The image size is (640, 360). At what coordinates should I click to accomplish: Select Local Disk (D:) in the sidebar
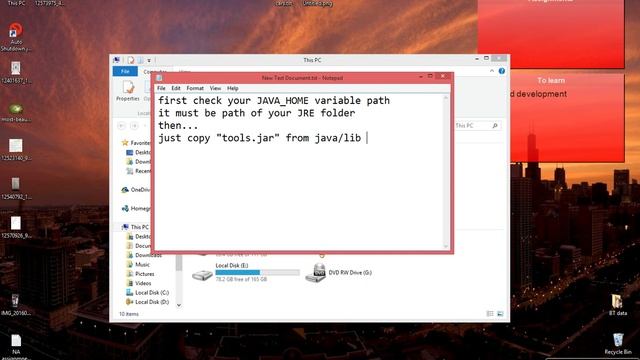click(147, 302)
